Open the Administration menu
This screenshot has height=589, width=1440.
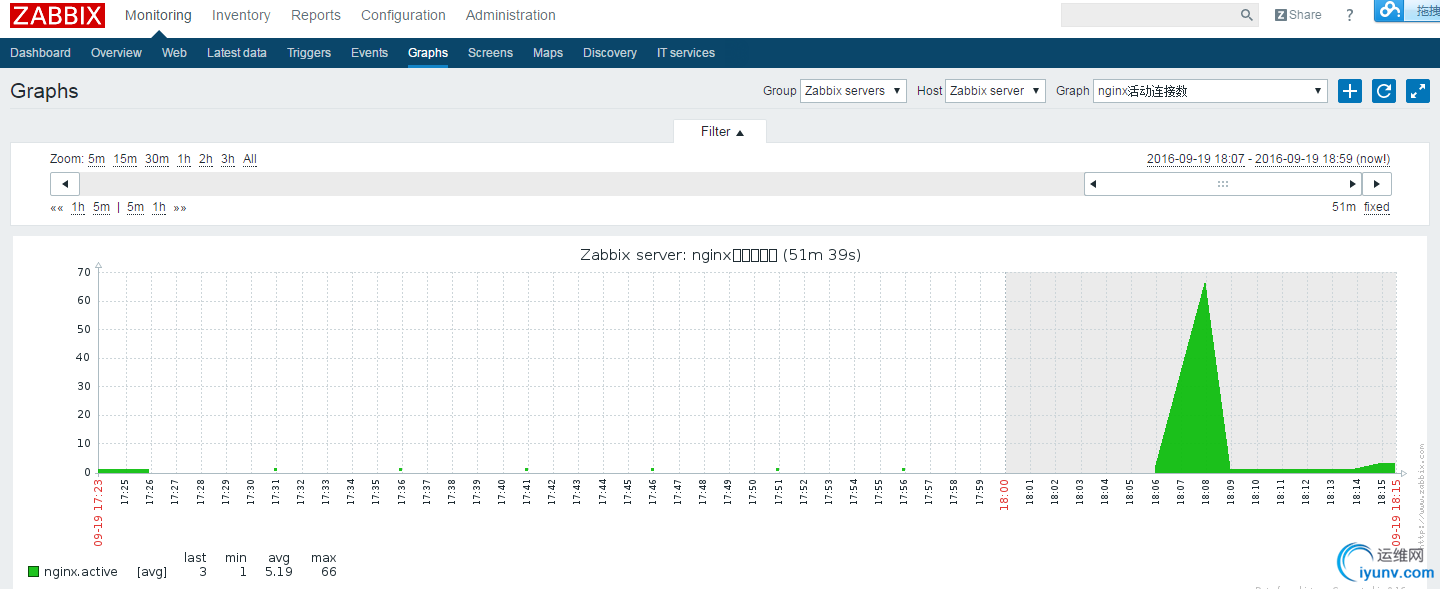click(511, 15)
